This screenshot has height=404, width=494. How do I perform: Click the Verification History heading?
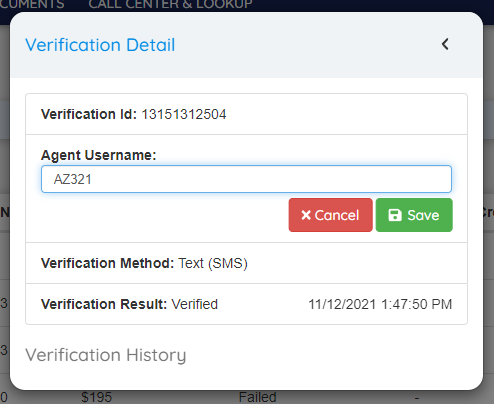pyautogui.click(x=106, y=355)
